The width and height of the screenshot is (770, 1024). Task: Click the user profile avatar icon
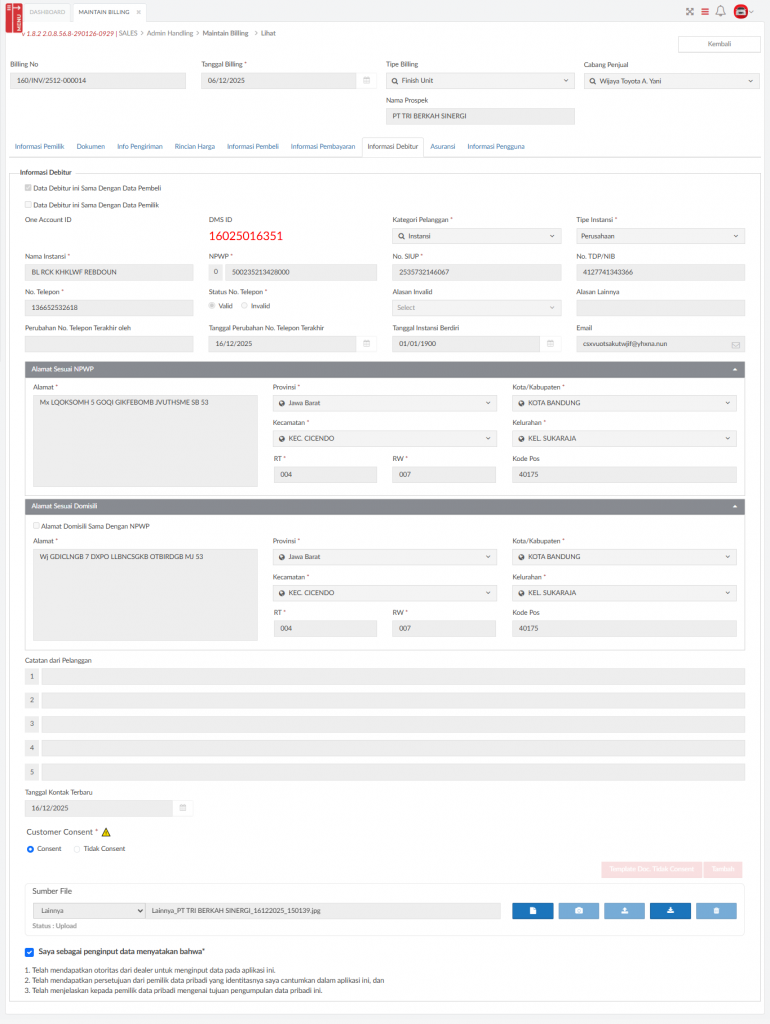[741, 11]
